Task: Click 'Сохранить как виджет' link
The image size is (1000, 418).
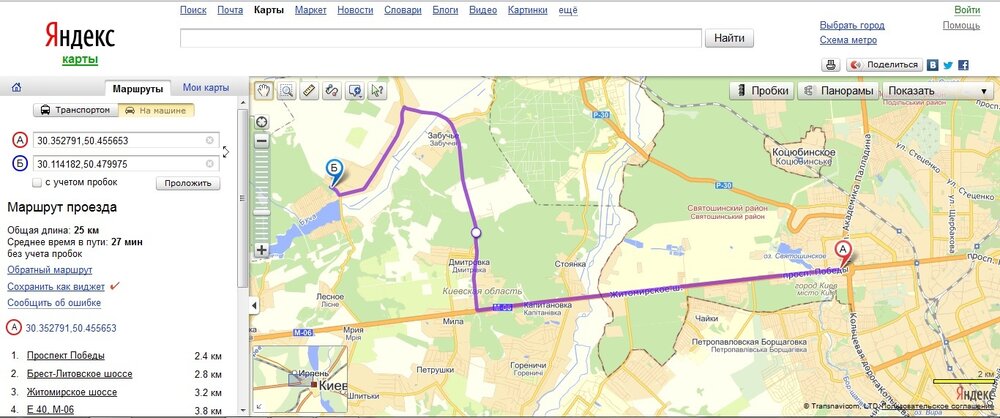Action: click(x=55, y=287)
